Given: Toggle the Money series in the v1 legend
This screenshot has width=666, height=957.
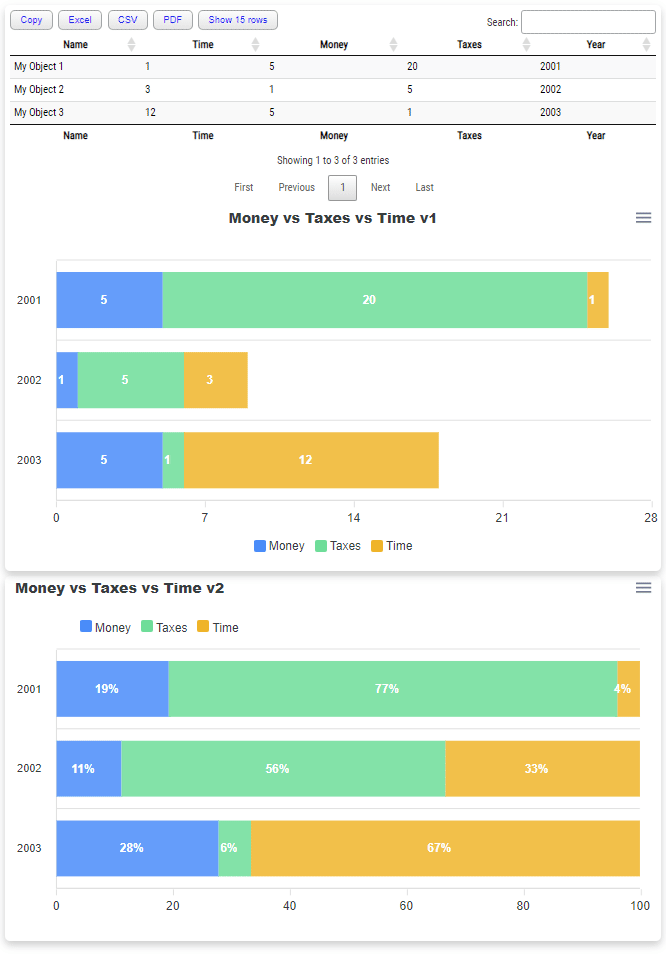Looking at the screenshot, I should (279, 545).
